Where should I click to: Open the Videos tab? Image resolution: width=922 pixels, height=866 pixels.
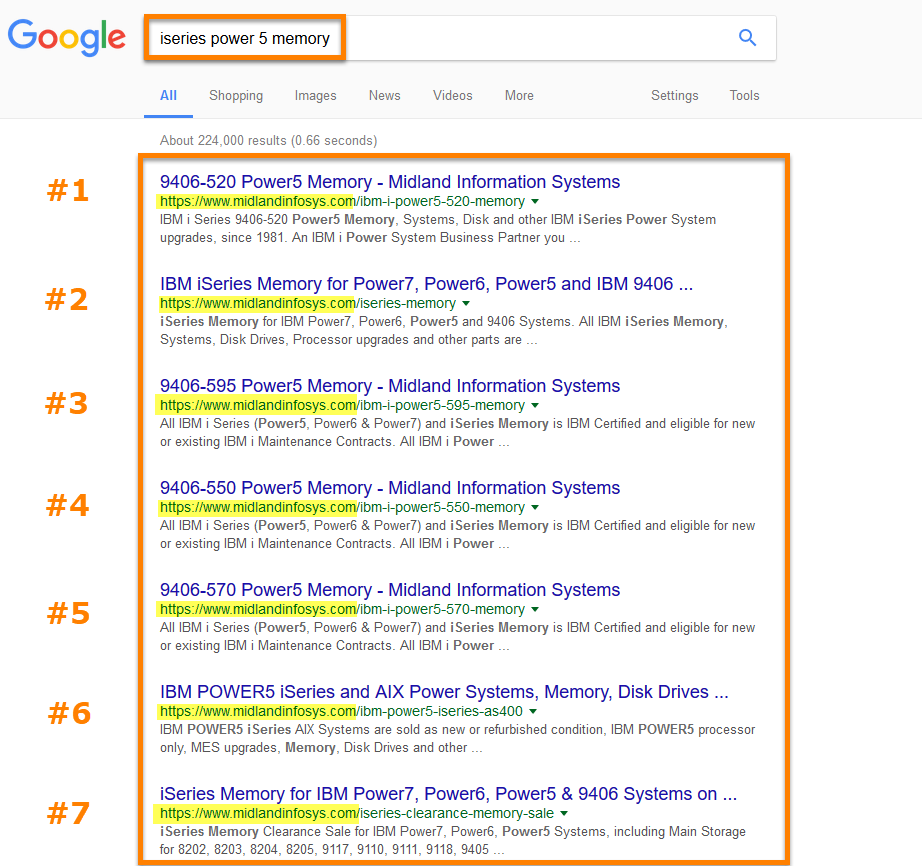click(x=452, y=95)
